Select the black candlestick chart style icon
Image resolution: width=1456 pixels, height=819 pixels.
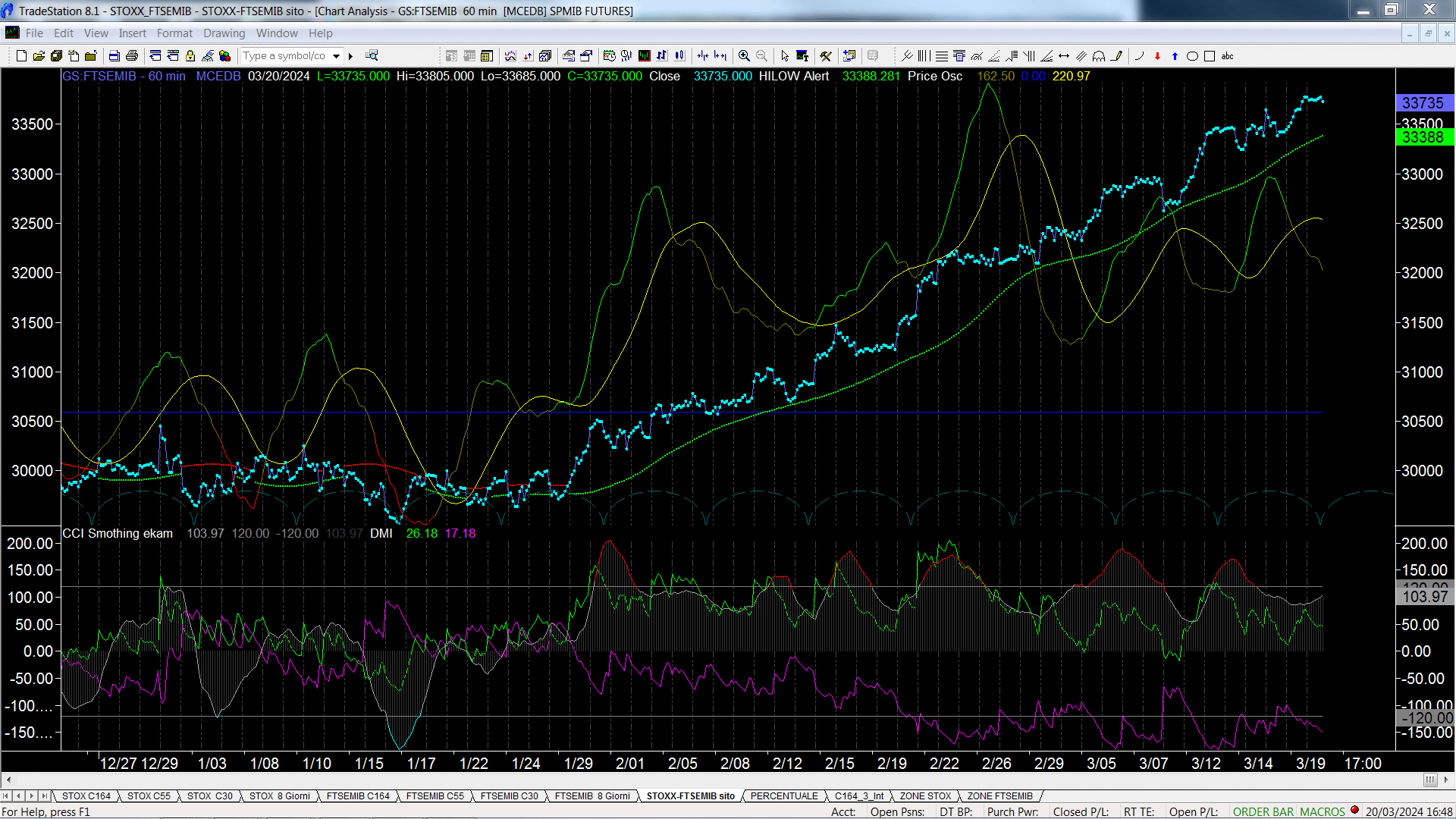(x=645, y=55)
